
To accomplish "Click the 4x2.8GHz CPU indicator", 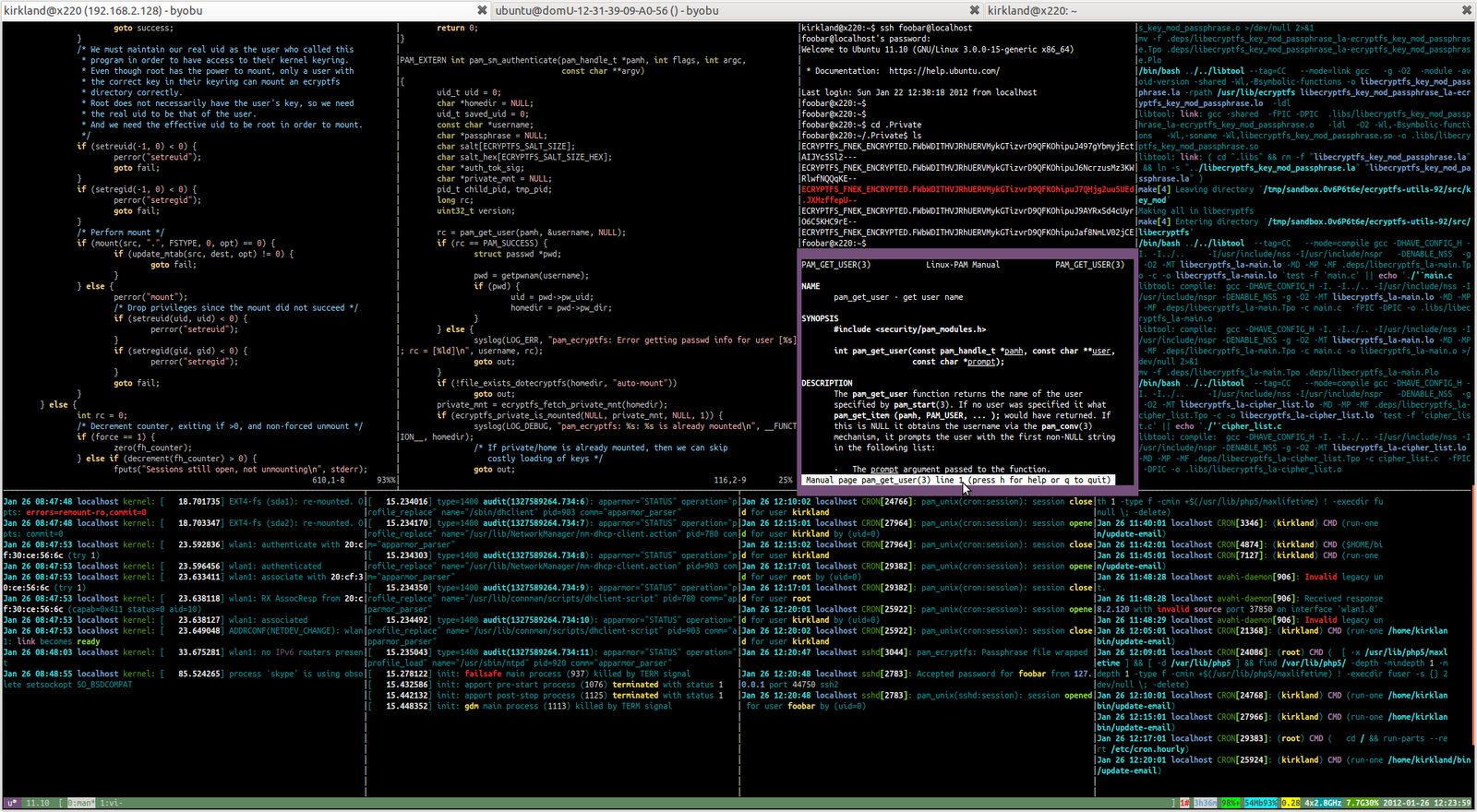I will (1322, 803).
